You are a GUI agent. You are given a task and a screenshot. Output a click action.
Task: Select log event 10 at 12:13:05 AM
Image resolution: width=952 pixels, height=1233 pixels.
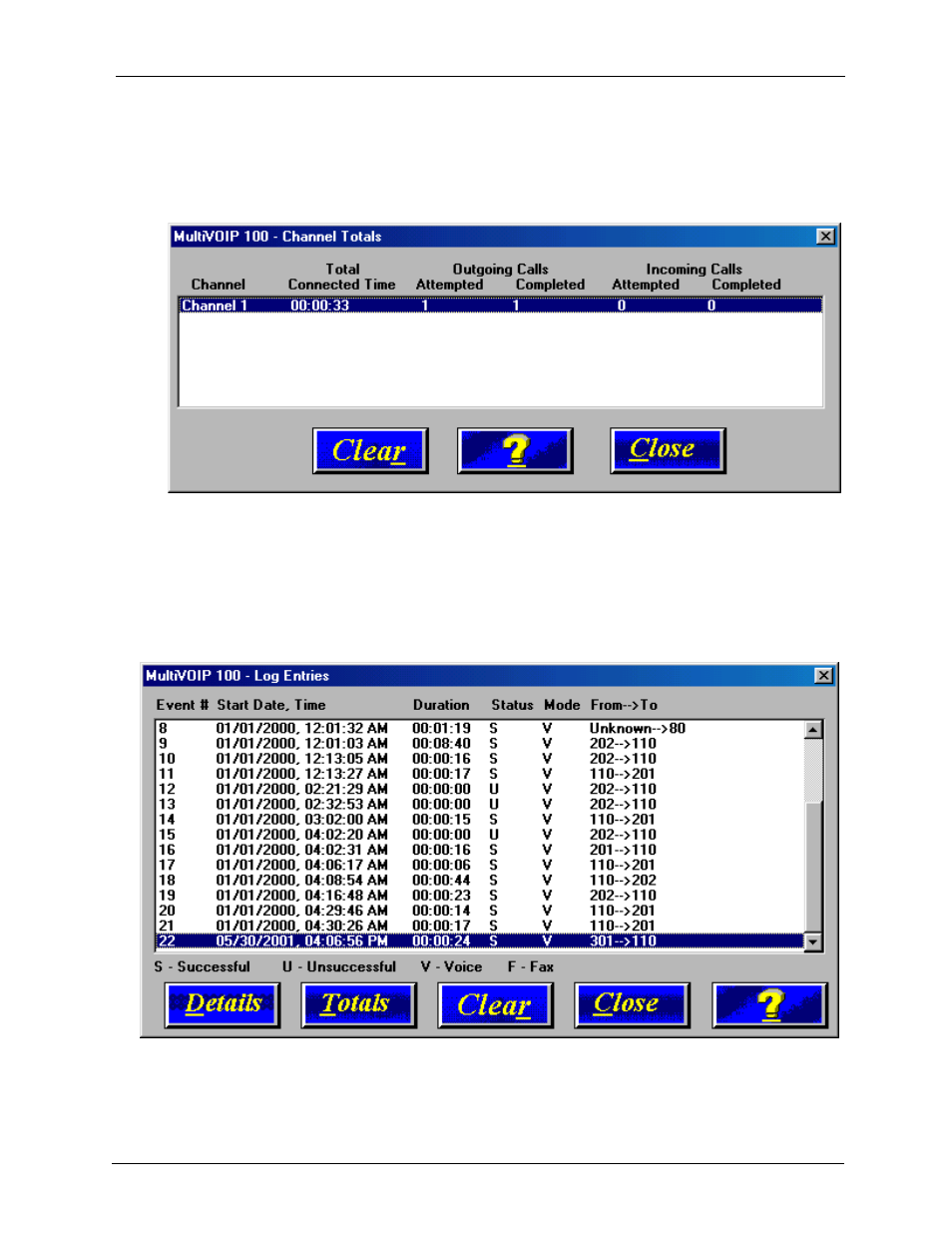coord(480,759)
